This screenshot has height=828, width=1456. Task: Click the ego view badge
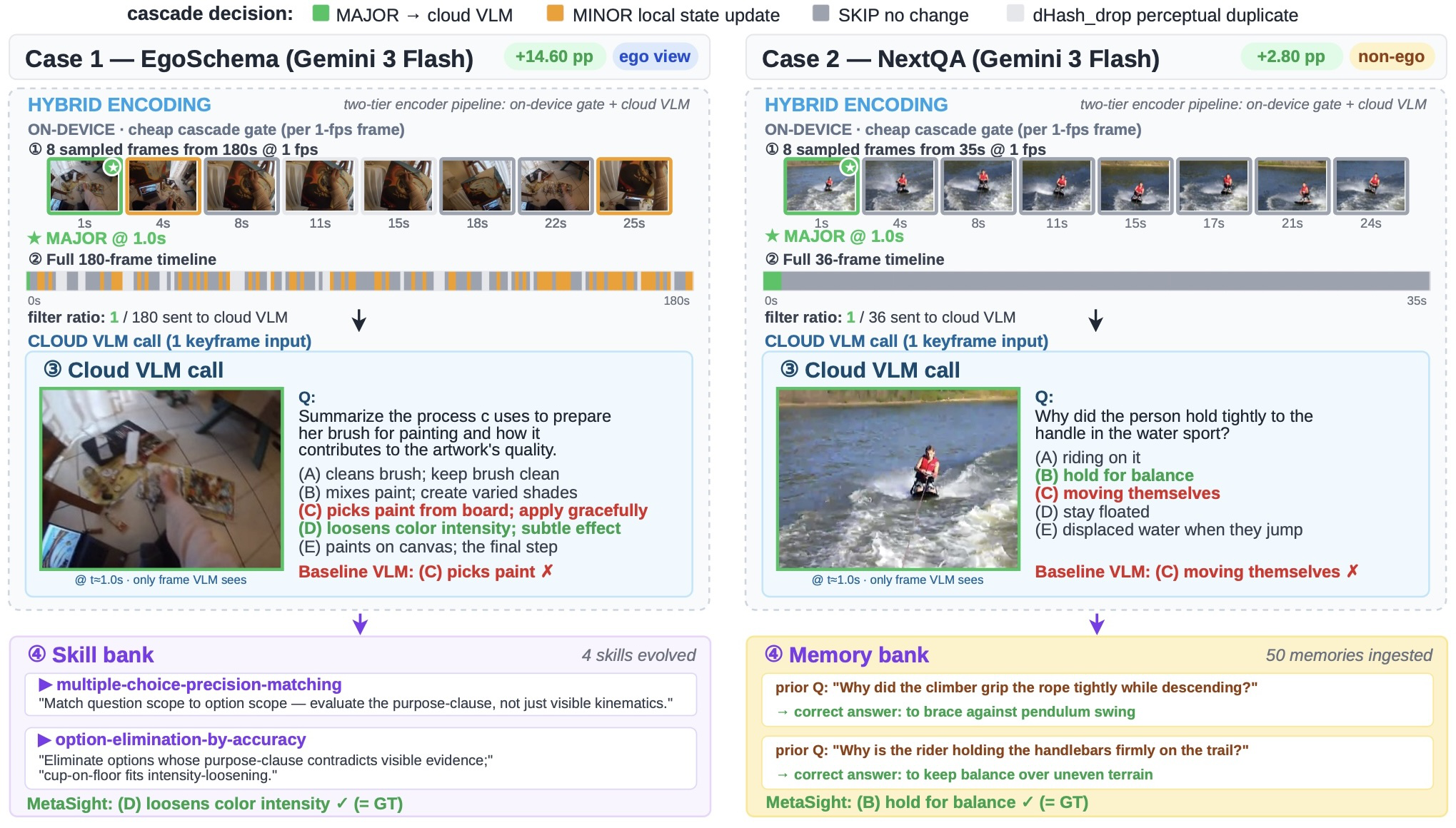[x=655, y=56]
